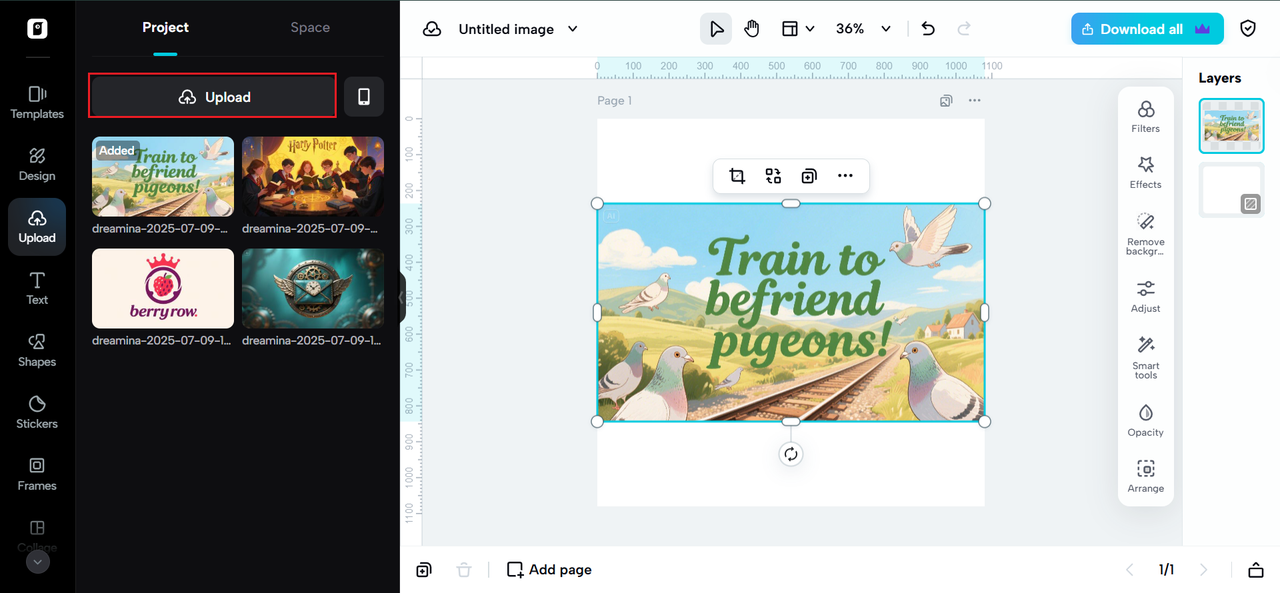Undo the last action
Viewport: 1280px width, 593px height.
tap(928, 29)
